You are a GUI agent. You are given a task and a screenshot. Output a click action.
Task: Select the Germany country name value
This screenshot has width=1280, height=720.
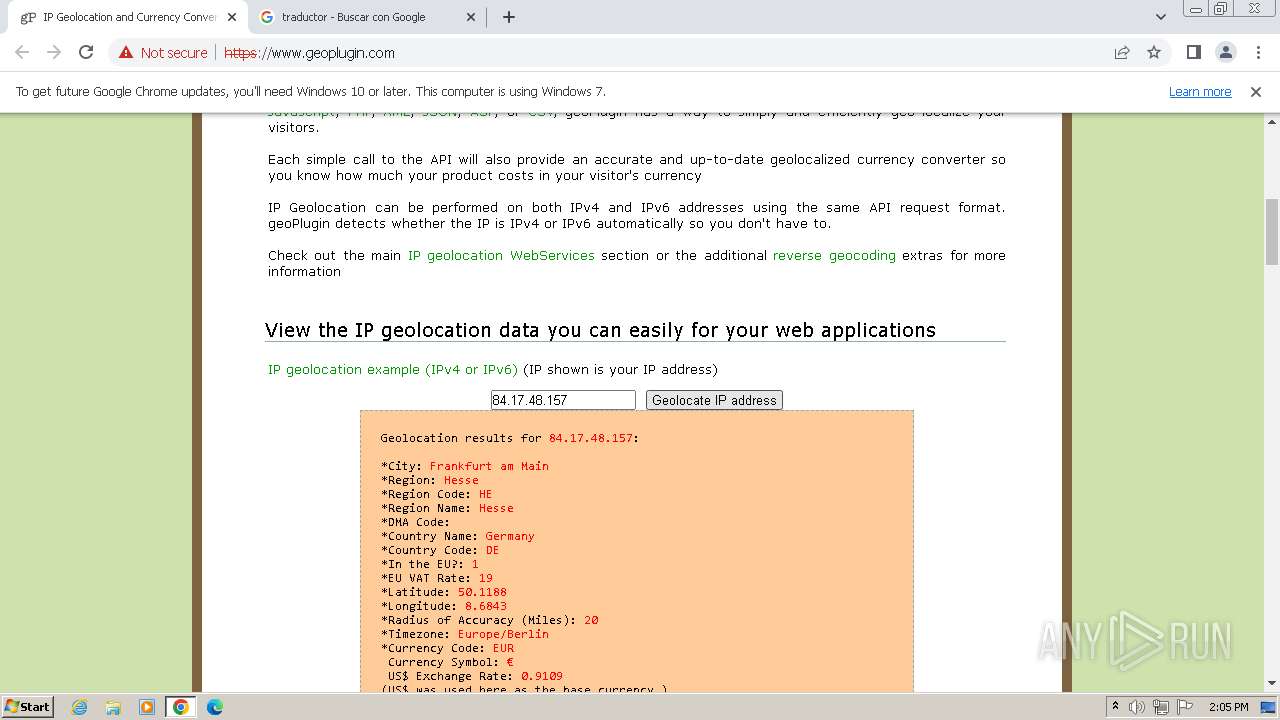click(x=510, y=536)
